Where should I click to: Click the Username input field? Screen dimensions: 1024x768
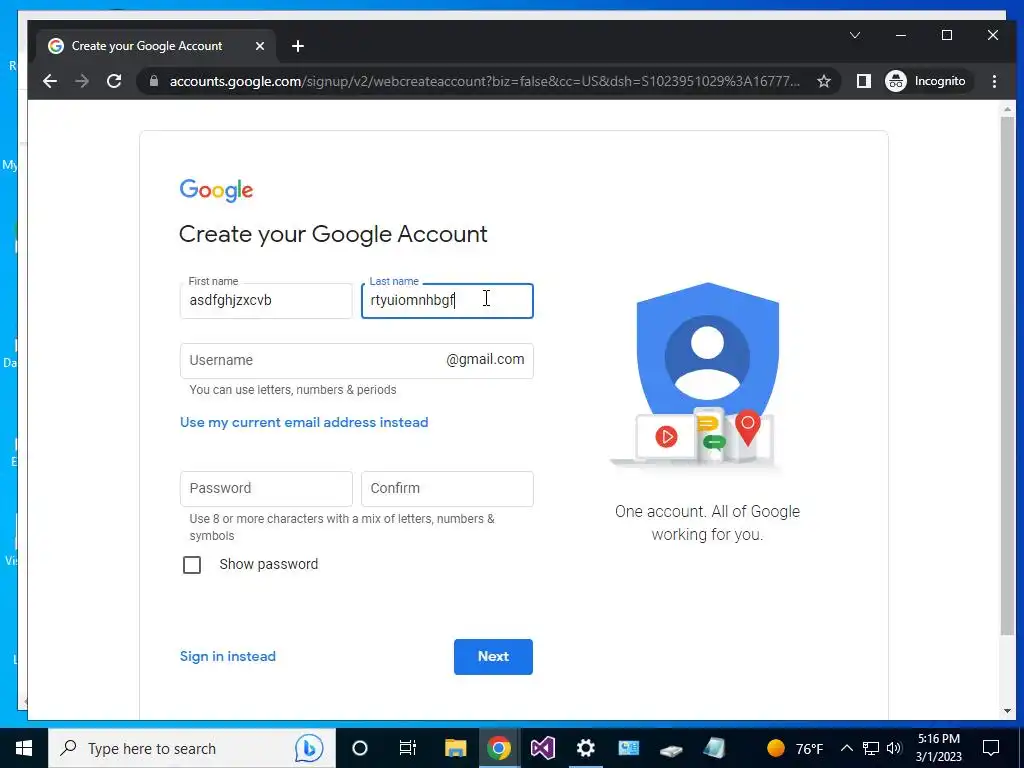tap(357, 360)
